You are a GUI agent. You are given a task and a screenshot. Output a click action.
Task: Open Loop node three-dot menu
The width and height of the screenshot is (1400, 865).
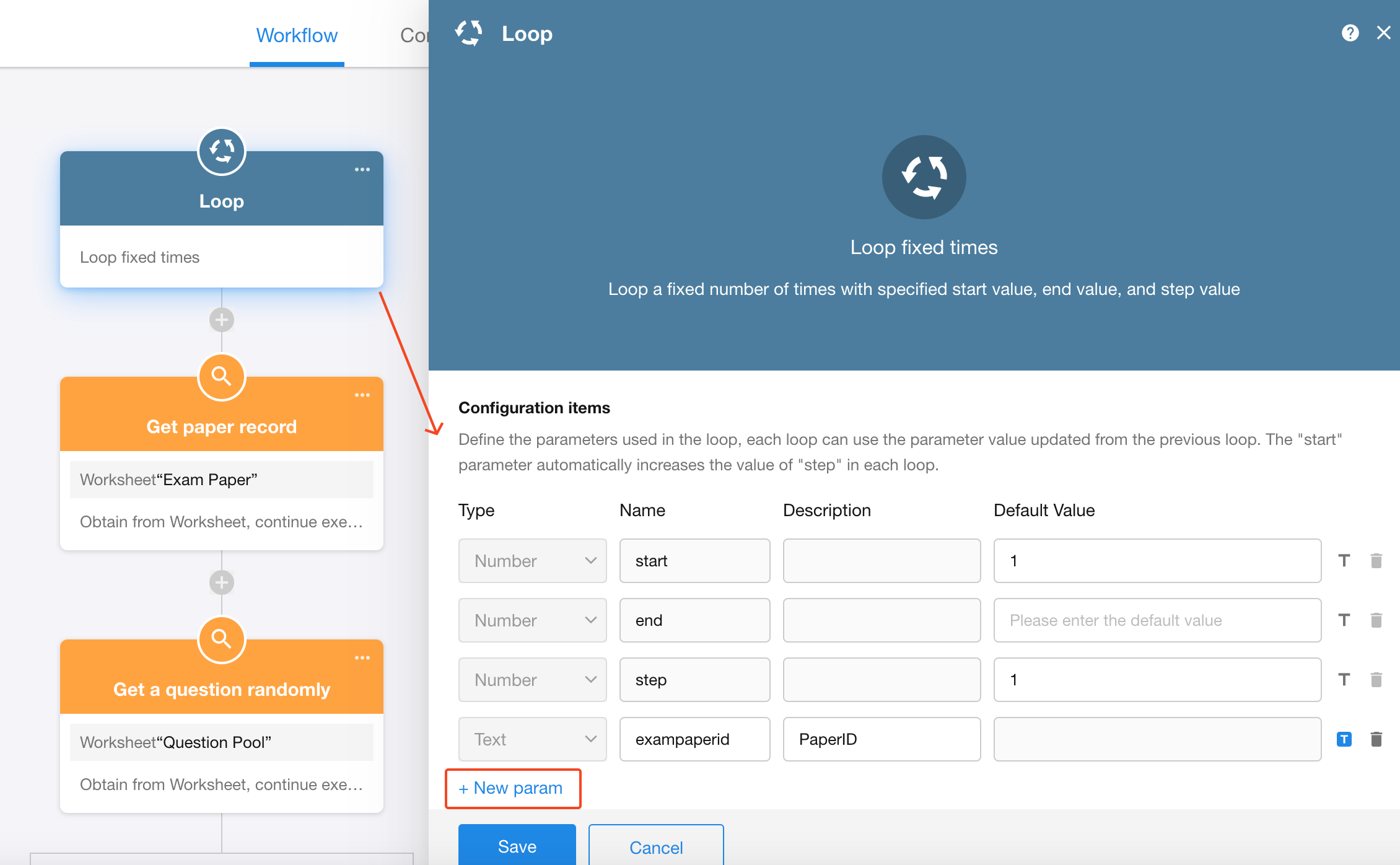[362, 169]
